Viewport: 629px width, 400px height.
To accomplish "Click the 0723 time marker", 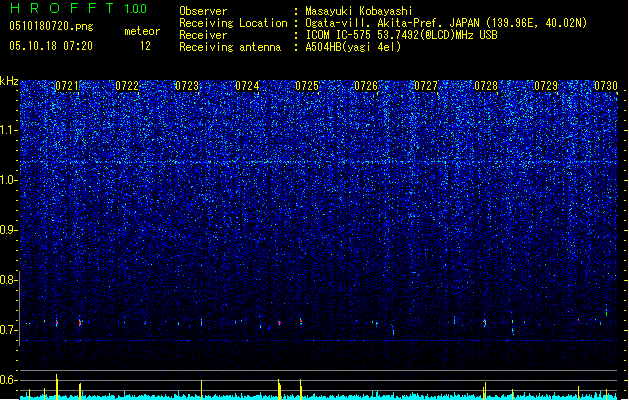I will (x=187, y=86).
